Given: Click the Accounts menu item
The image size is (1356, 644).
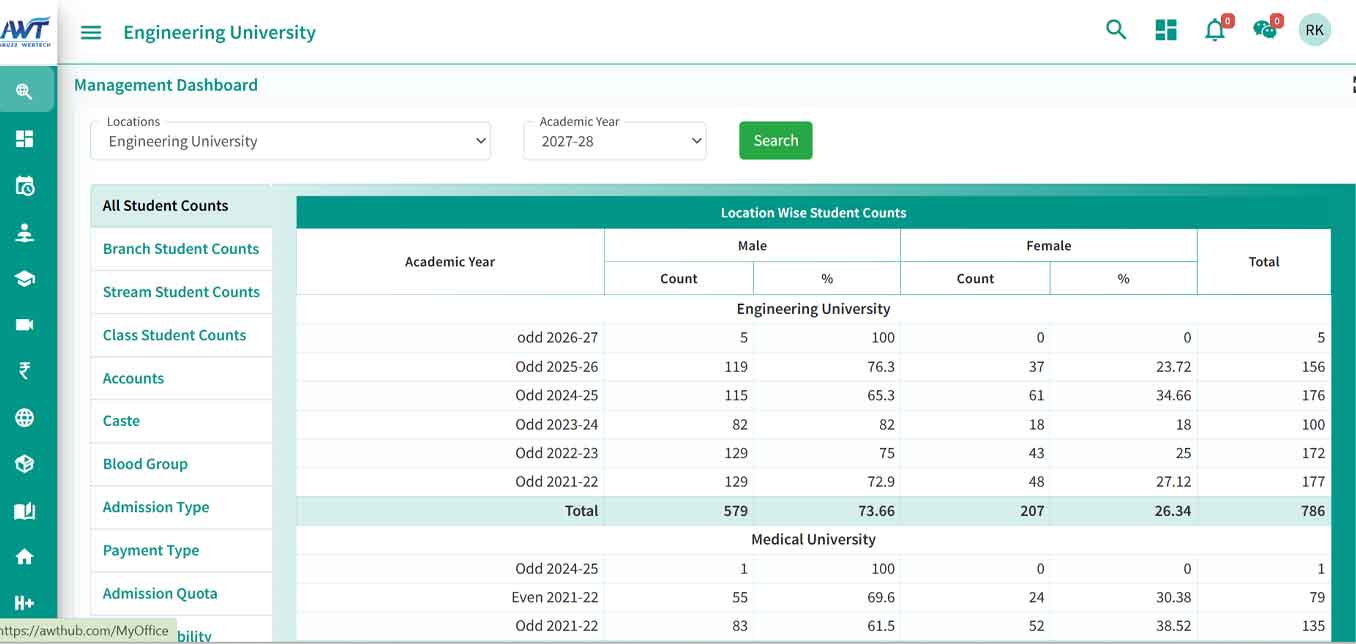Looking at the screenshot, I should pyautogui.click(x=133, y=378).
